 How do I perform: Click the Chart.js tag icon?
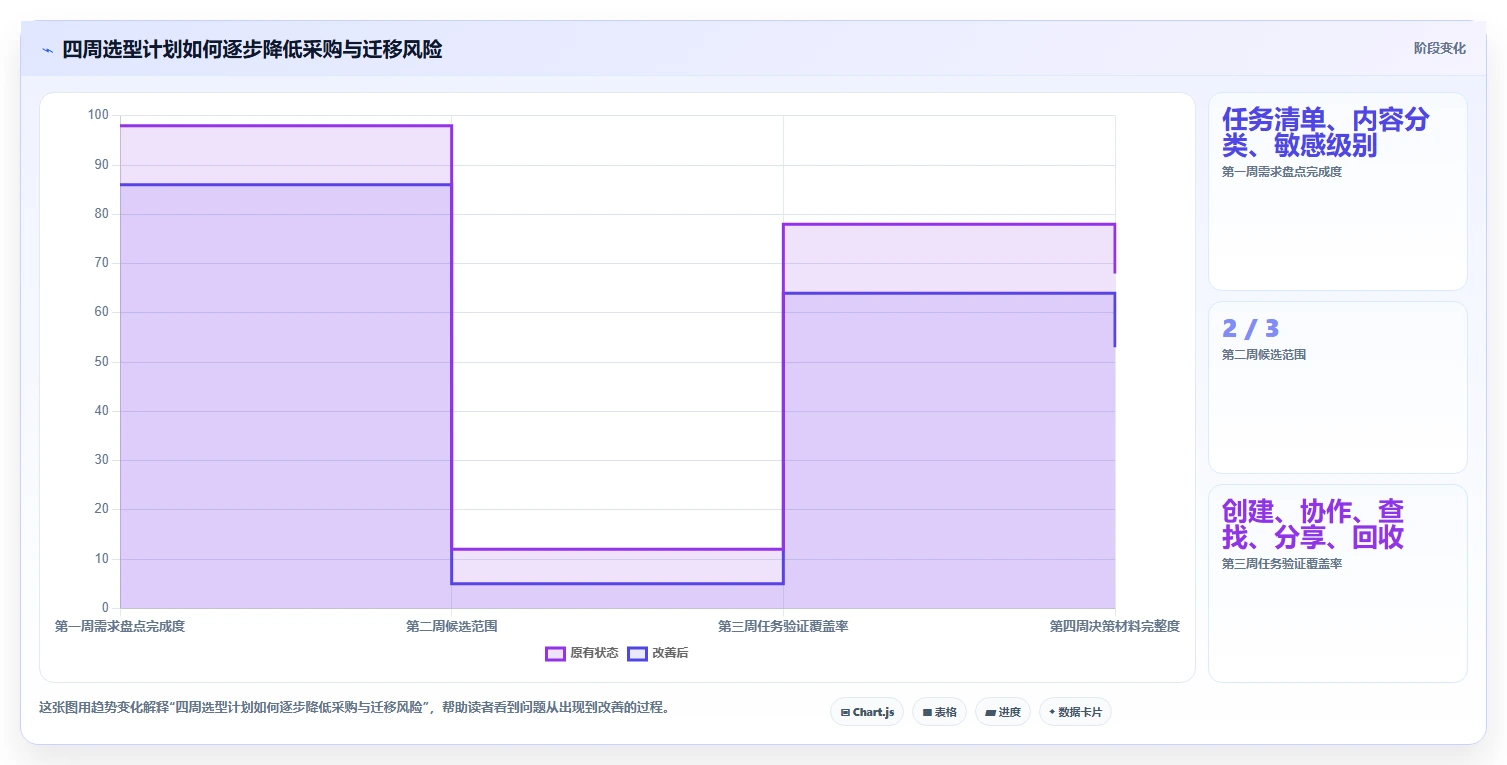pos(845,713)
